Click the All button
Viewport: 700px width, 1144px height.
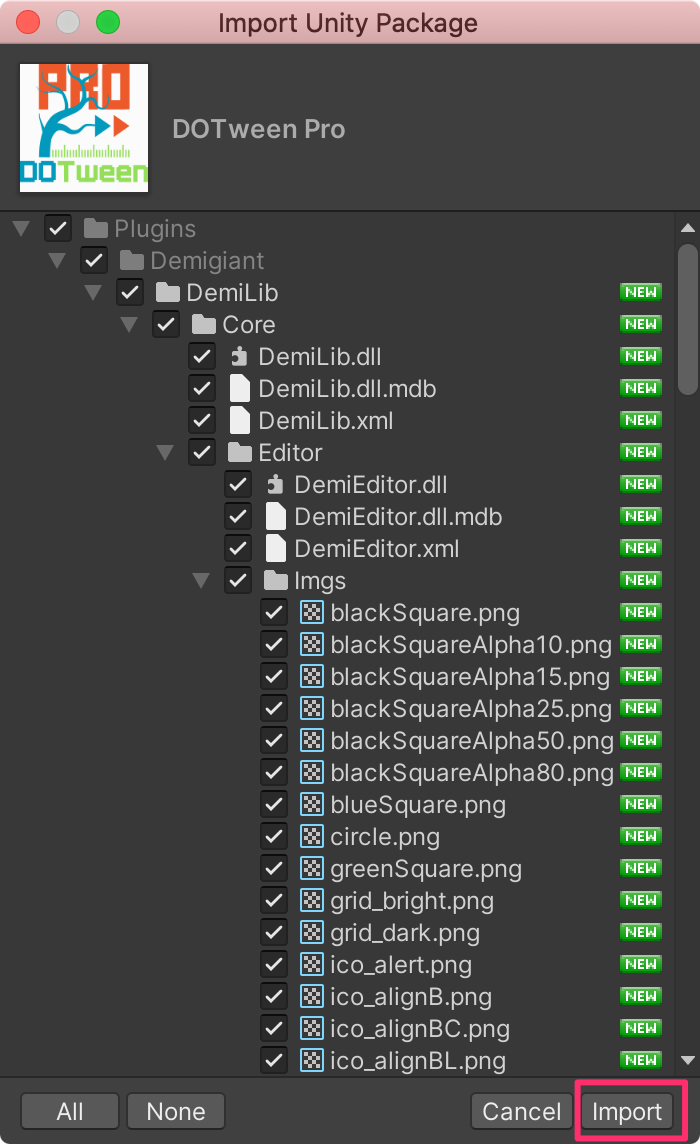point(70,1111)
